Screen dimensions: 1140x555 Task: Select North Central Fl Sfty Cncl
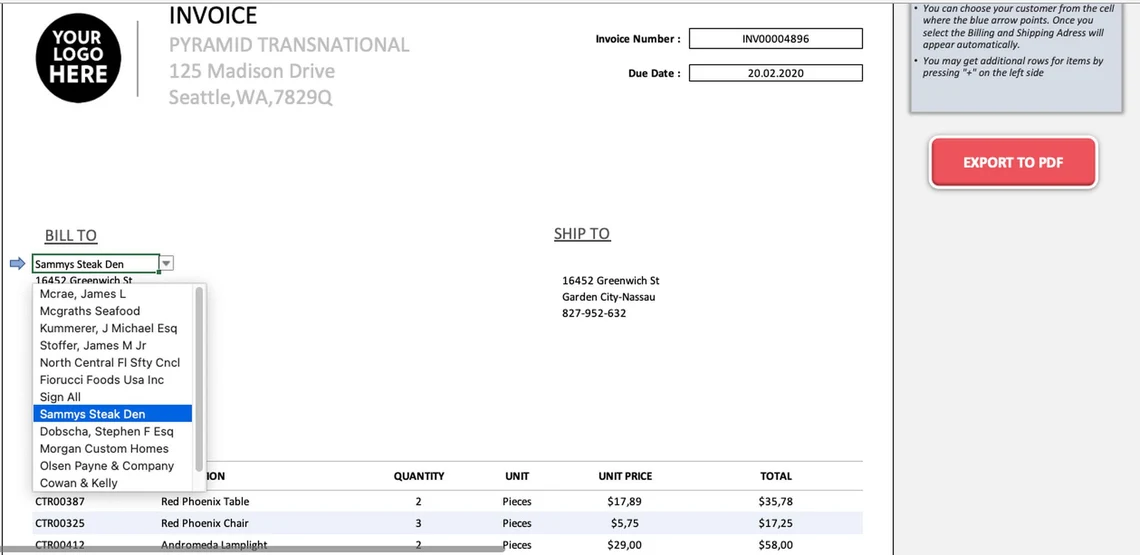click(110, 362)
